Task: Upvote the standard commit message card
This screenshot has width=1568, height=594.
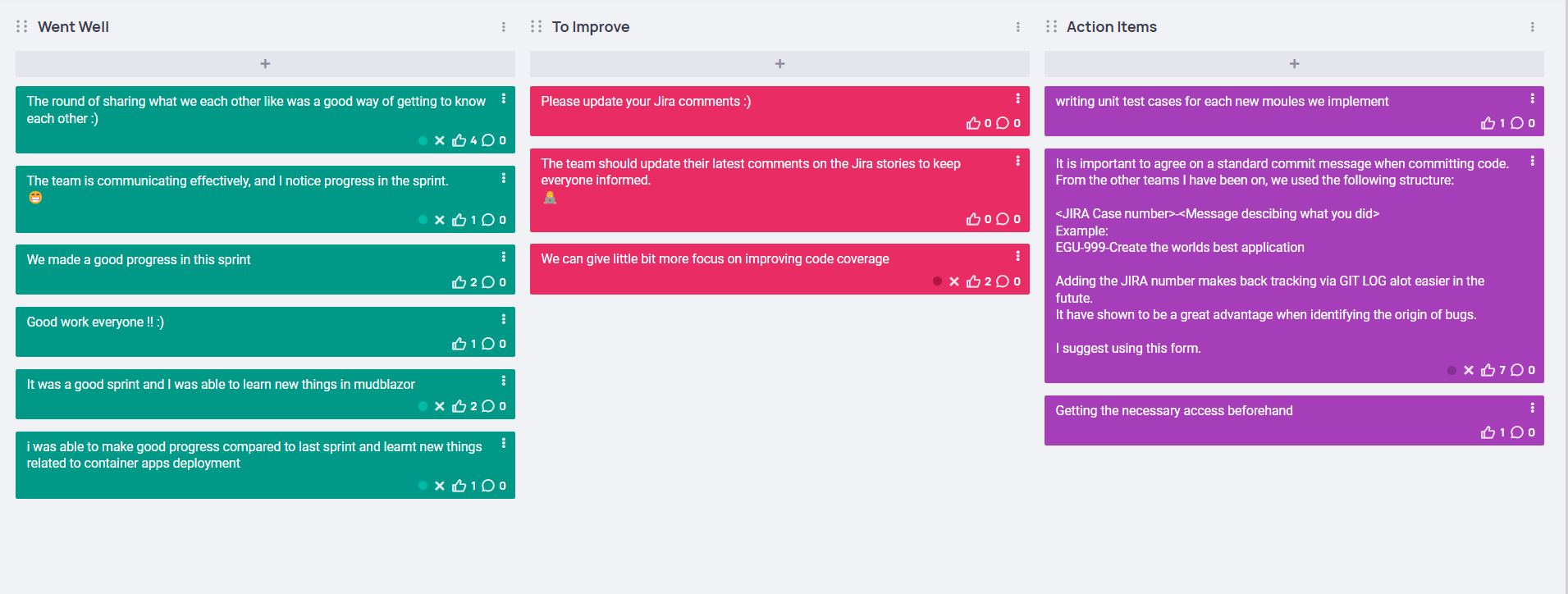Action: pyautogui.click(x=1488, y=370)
